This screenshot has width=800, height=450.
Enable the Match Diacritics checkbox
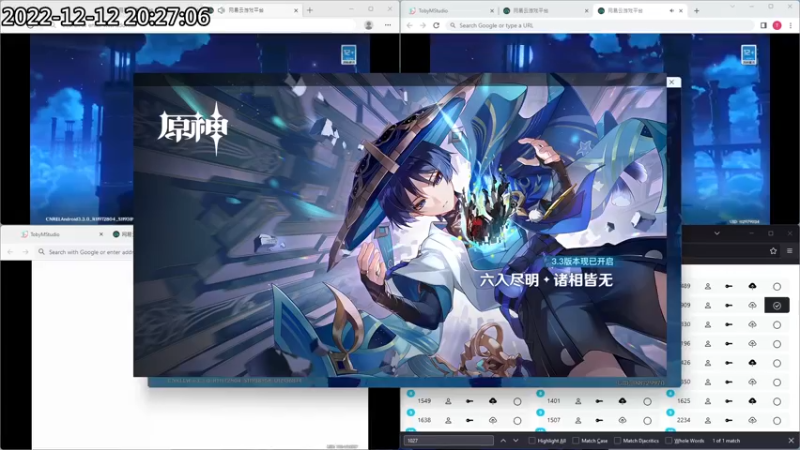617,441
